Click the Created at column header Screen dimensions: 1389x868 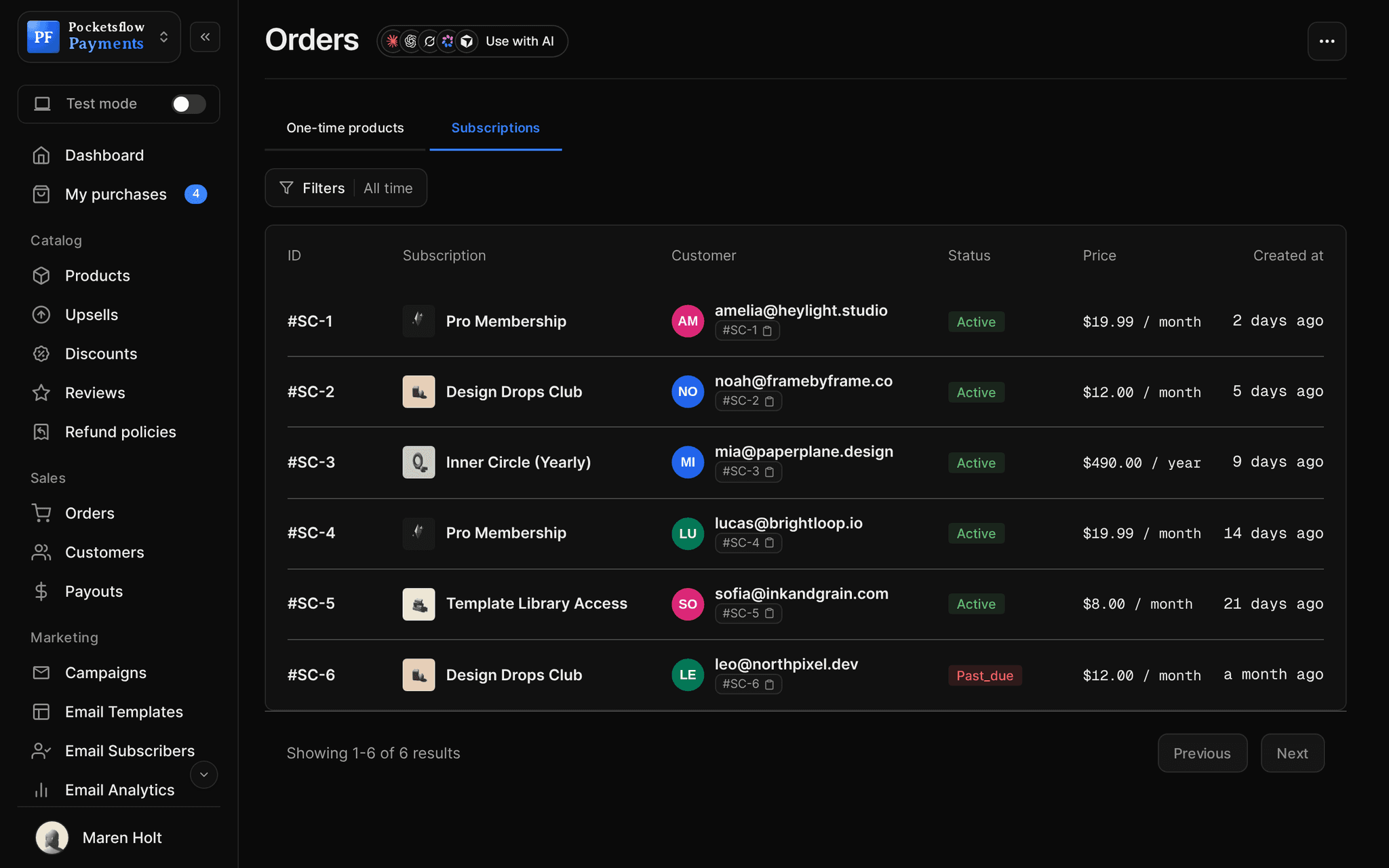1288,256
